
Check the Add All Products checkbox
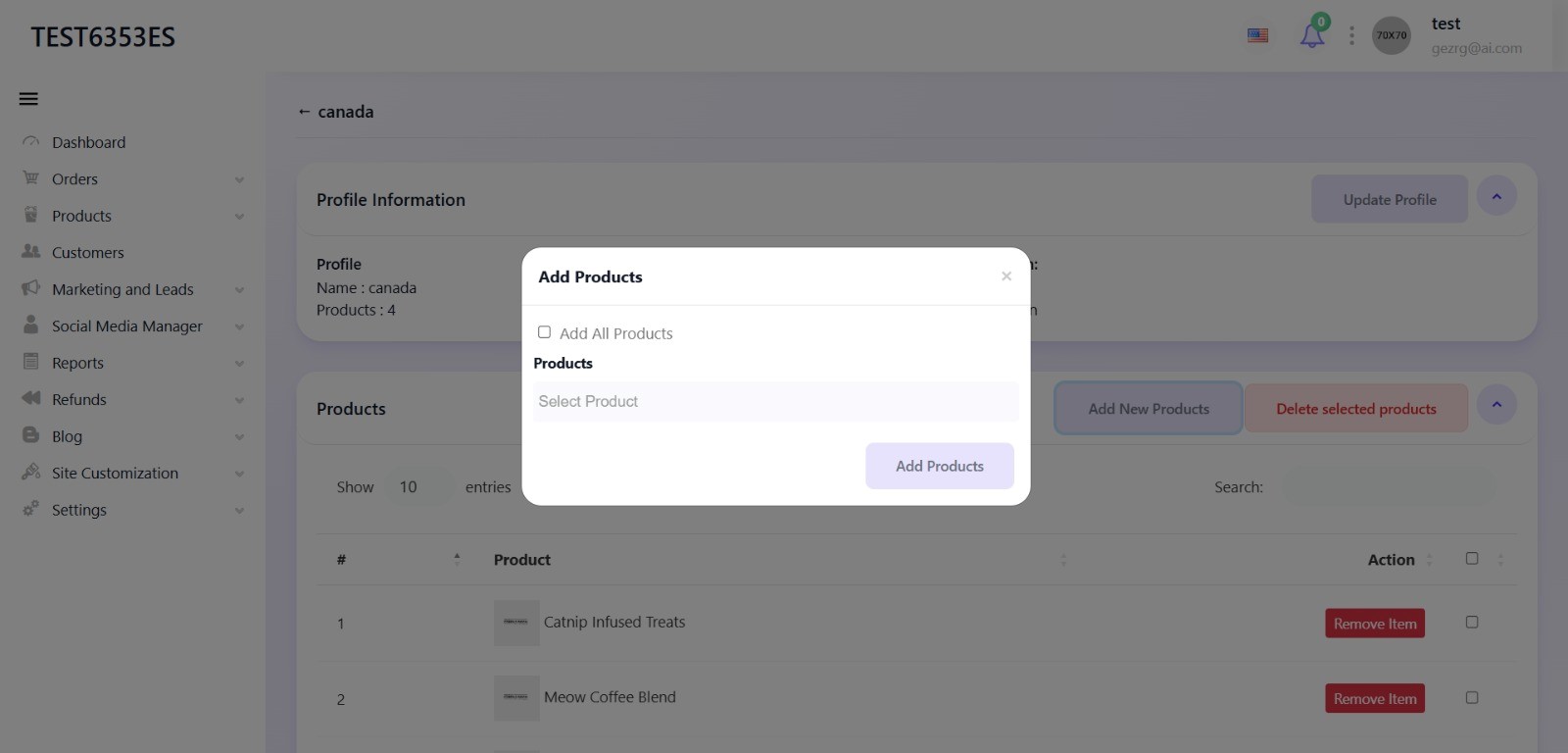544,332
